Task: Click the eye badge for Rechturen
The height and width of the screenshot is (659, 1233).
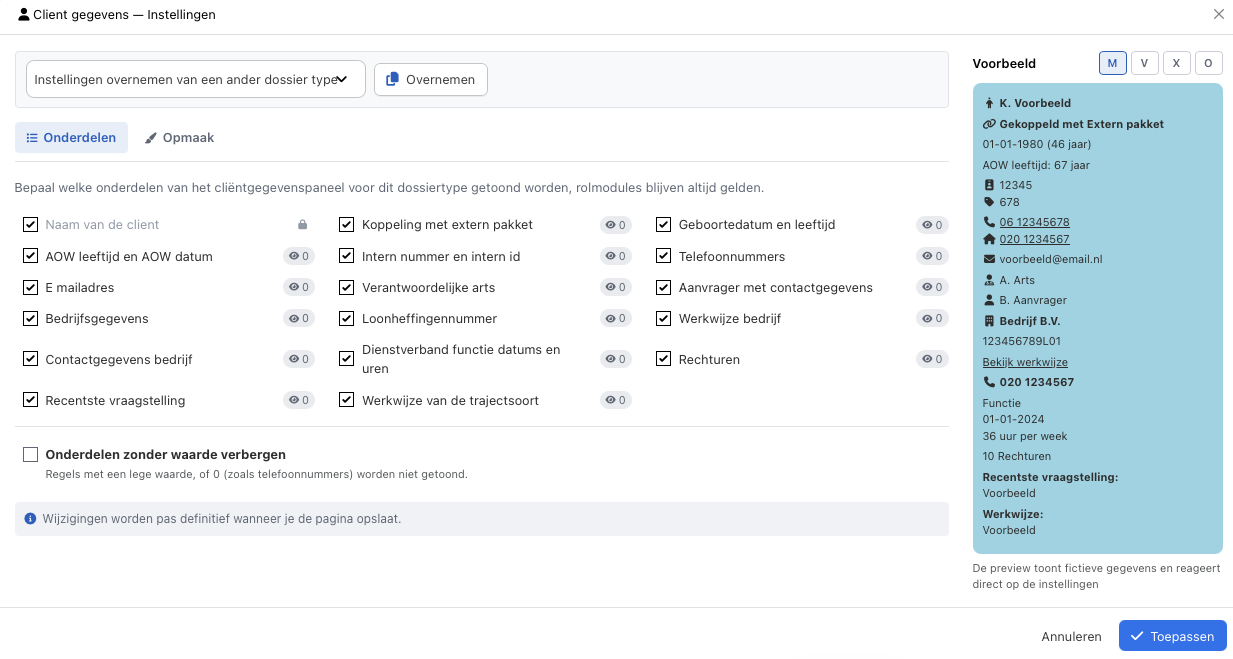Action: coord(932,360)
